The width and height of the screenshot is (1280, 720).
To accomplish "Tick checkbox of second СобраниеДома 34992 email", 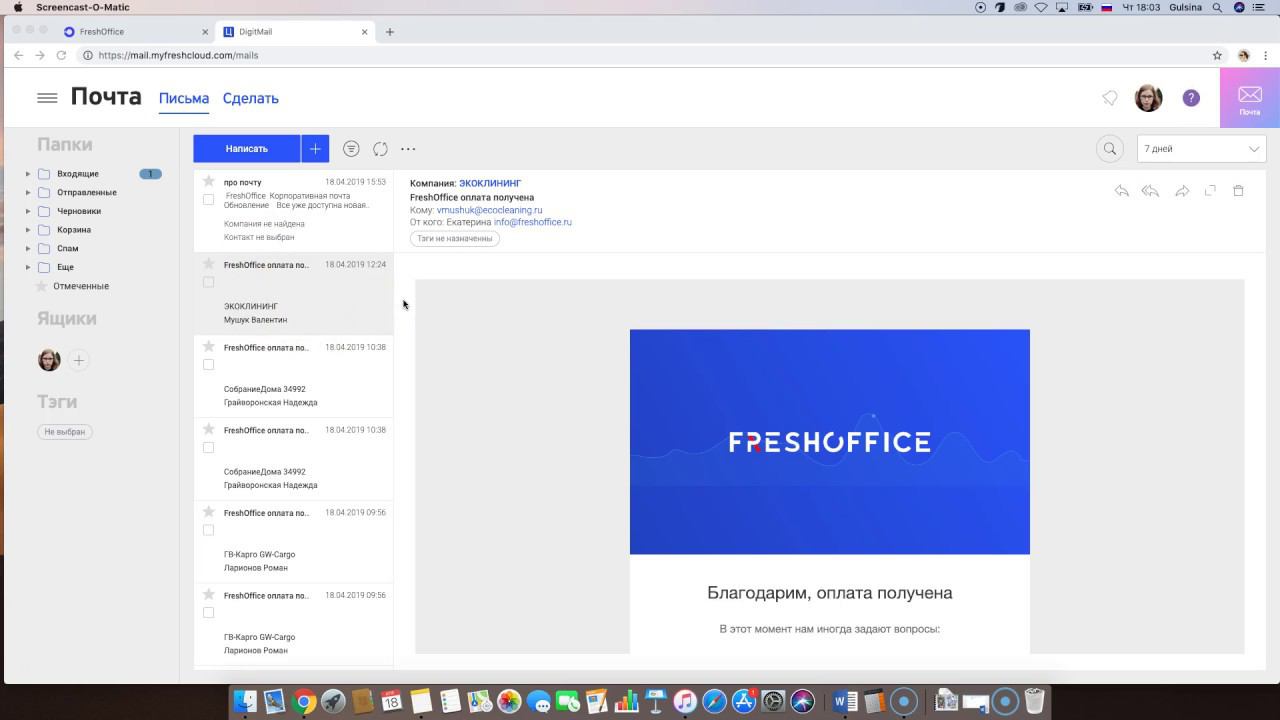I will (x=209, y=448).
